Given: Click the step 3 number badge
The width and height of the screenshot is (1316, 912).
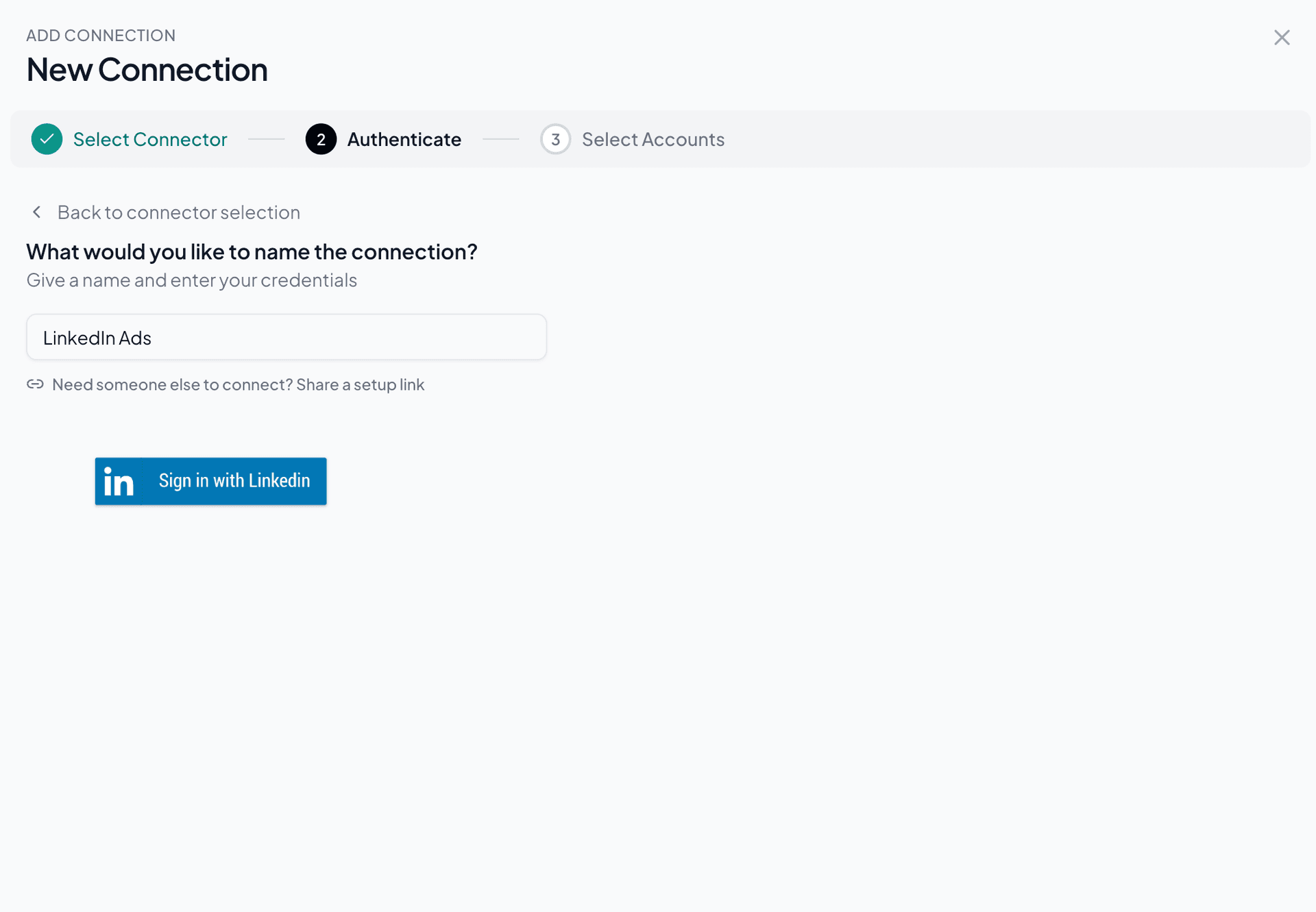Looking at the screenshot, I should pyautogui.click(x=555, y=139).
